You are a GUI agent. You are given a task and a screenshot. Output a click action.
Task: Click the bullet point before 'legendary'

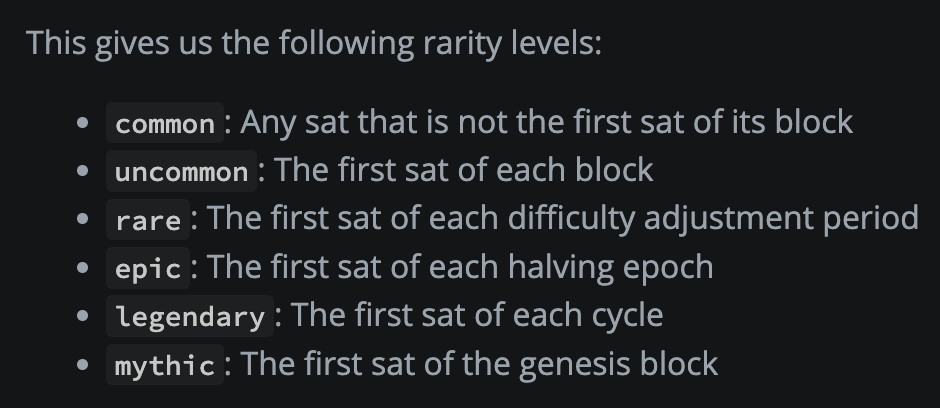[x=83, y=316]
